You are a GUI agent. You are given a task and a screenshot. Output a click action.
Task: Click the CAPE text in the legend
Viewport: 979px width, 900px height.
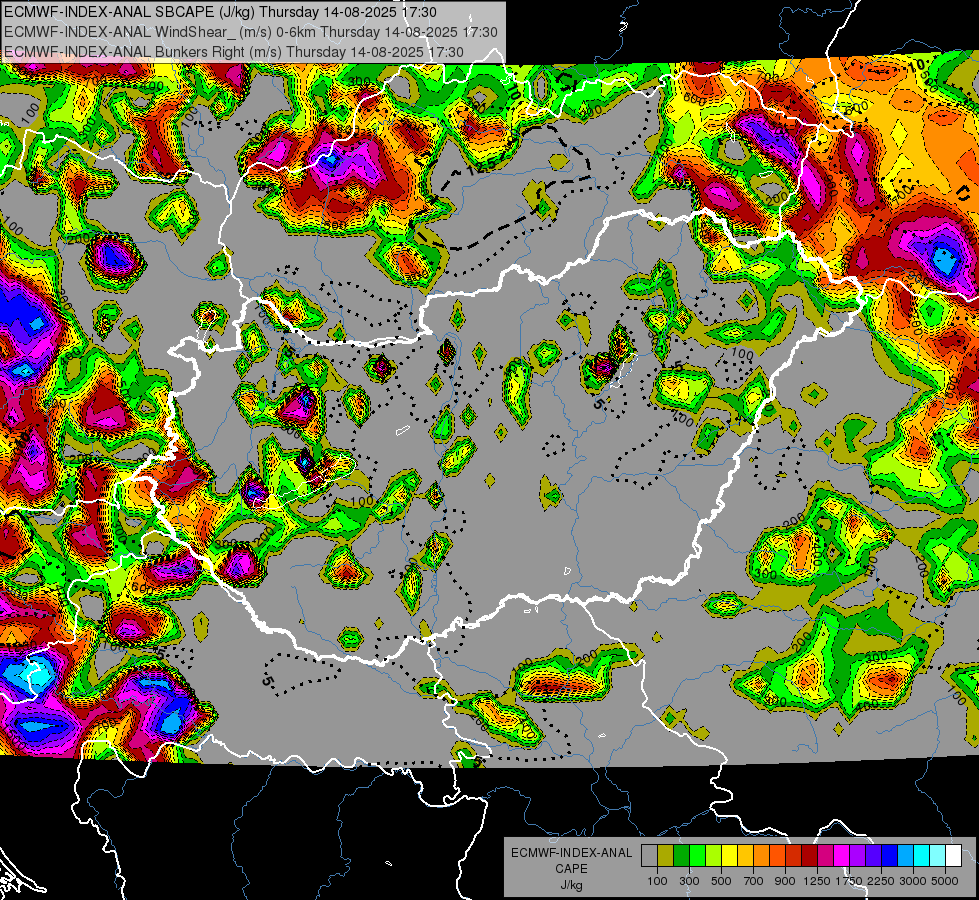(571, 868)
